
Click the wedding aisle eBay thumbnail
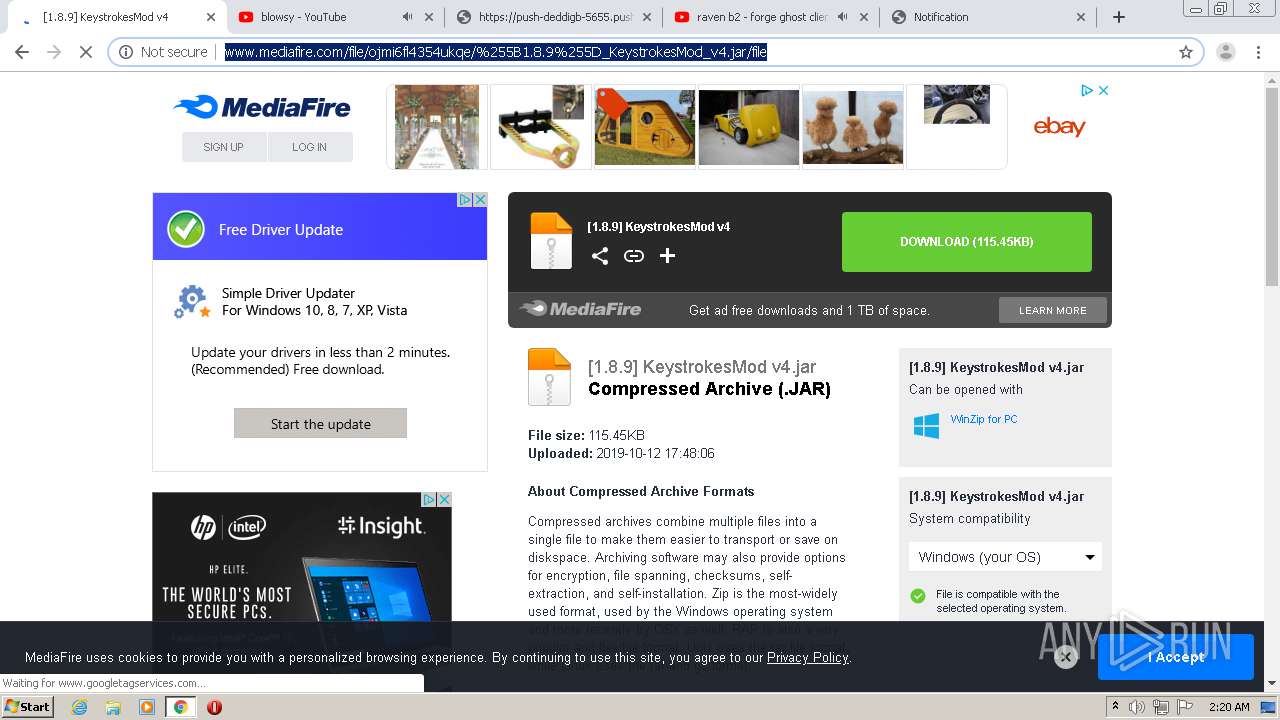437,127
